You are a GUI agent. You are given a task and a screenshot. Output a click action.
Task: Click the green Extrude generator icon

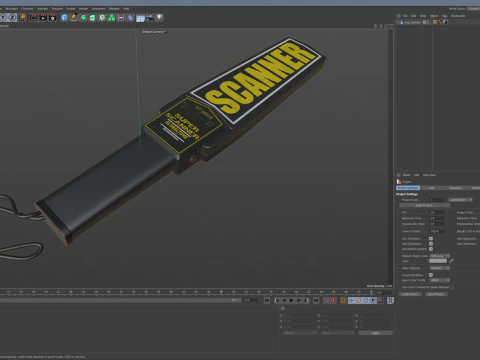click(x=93, y=17)
